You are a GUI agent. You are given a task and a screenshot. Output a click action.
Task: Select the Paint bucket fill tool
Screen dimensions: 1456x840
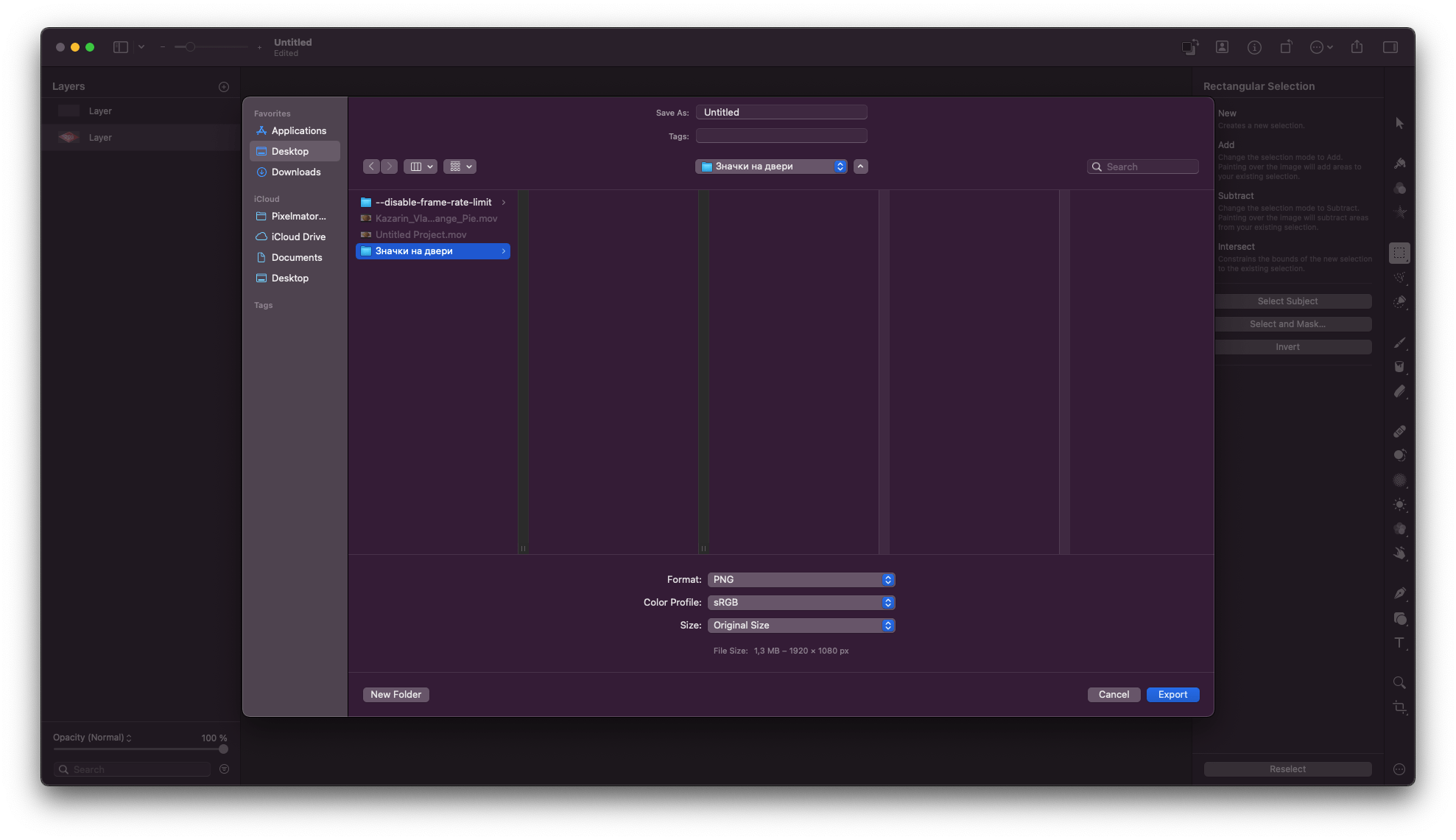1400,366
